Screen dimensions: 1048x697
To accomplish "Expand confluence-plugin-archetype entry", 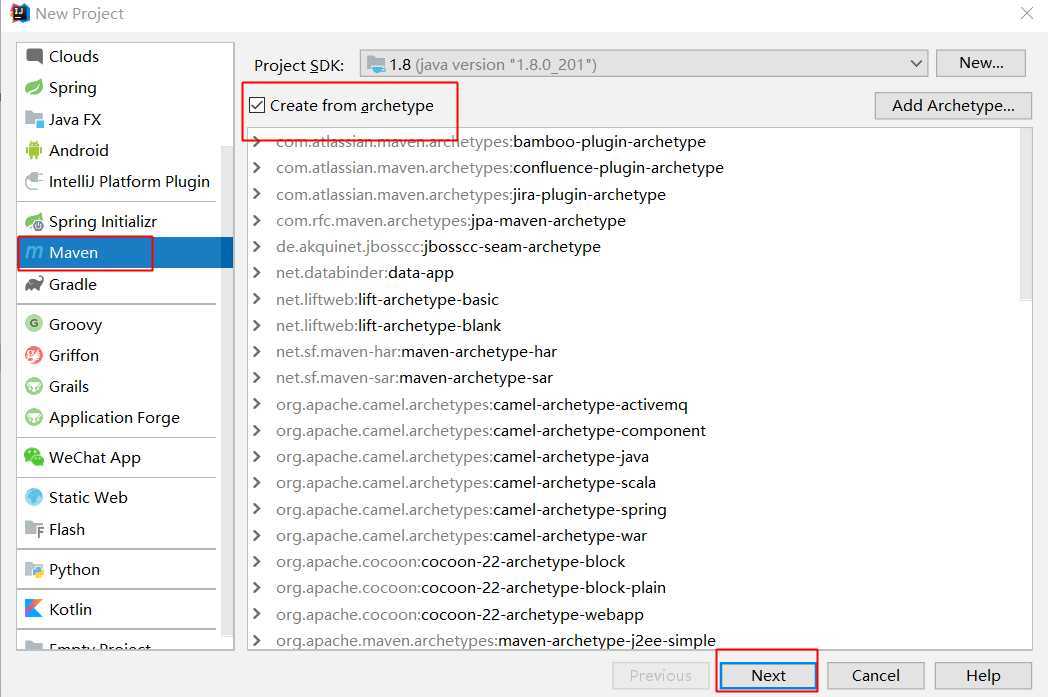I will (257, 168).
